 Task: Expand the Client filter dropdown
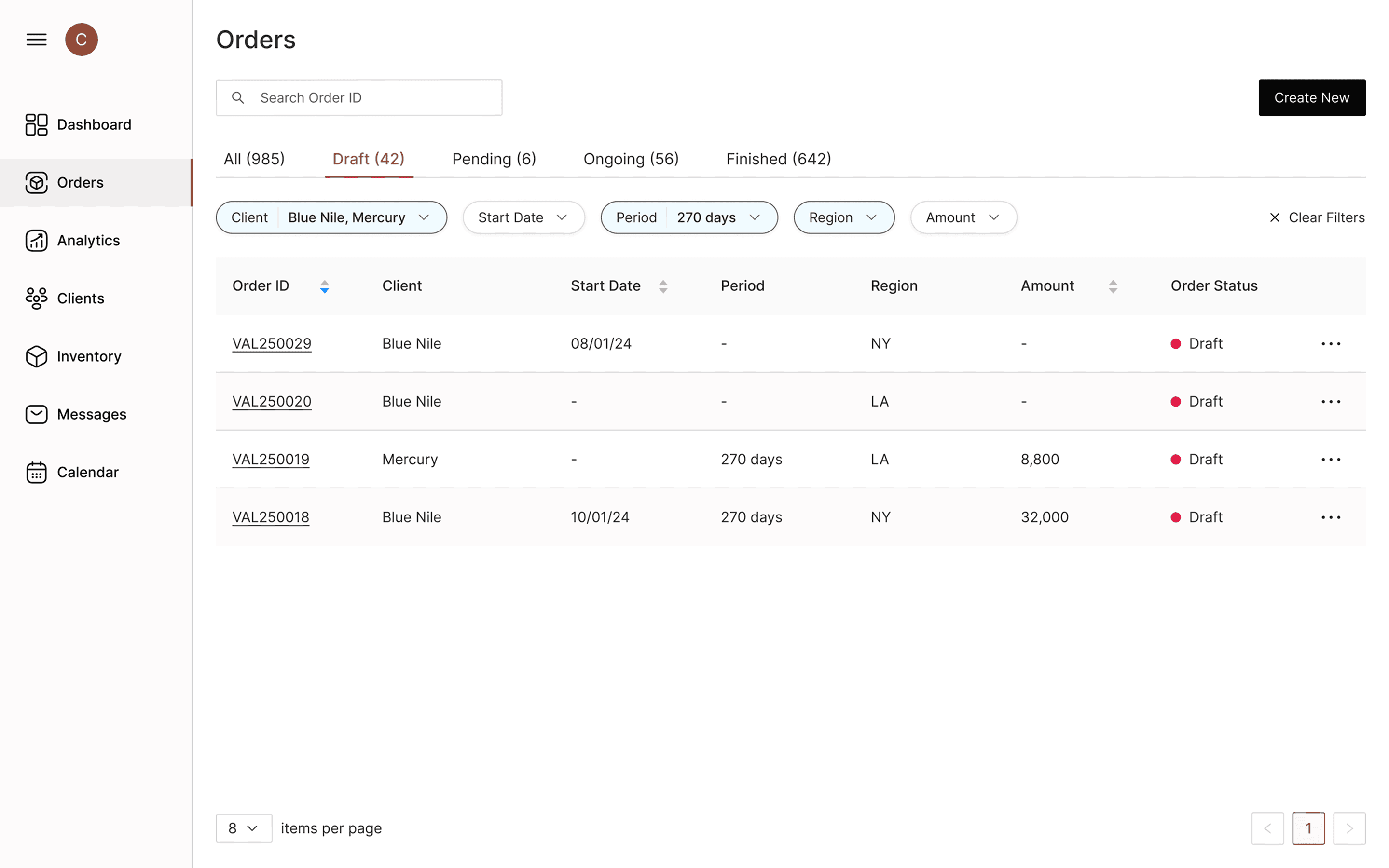click(331, 217)
